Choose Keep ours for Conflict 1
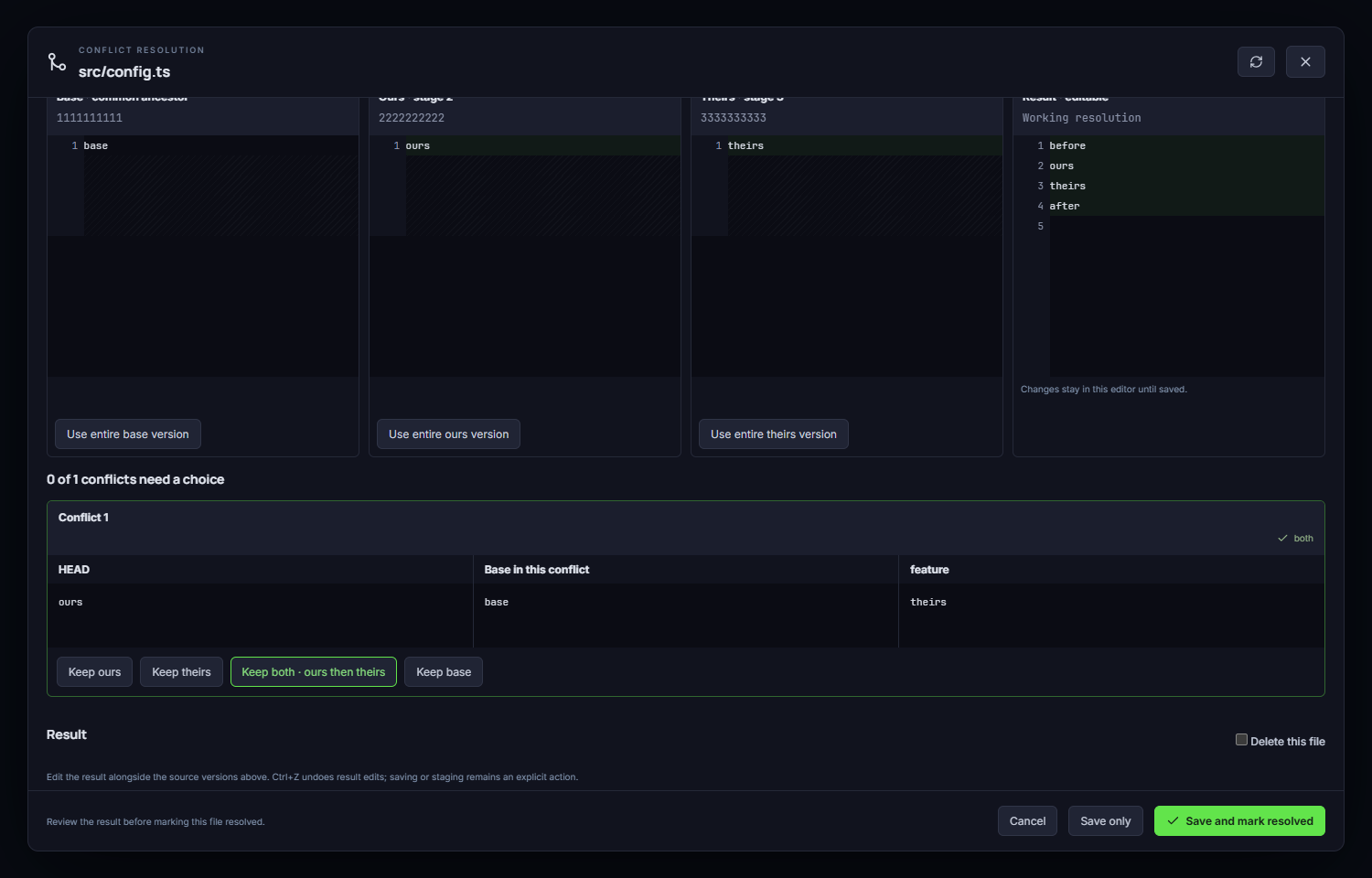Screen dimensions: 1372x878 point(94,672)
